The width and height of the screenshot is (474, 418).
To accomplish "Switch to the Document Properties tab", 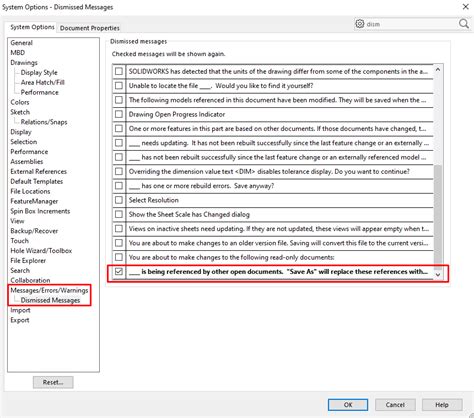I will [90, 28].
